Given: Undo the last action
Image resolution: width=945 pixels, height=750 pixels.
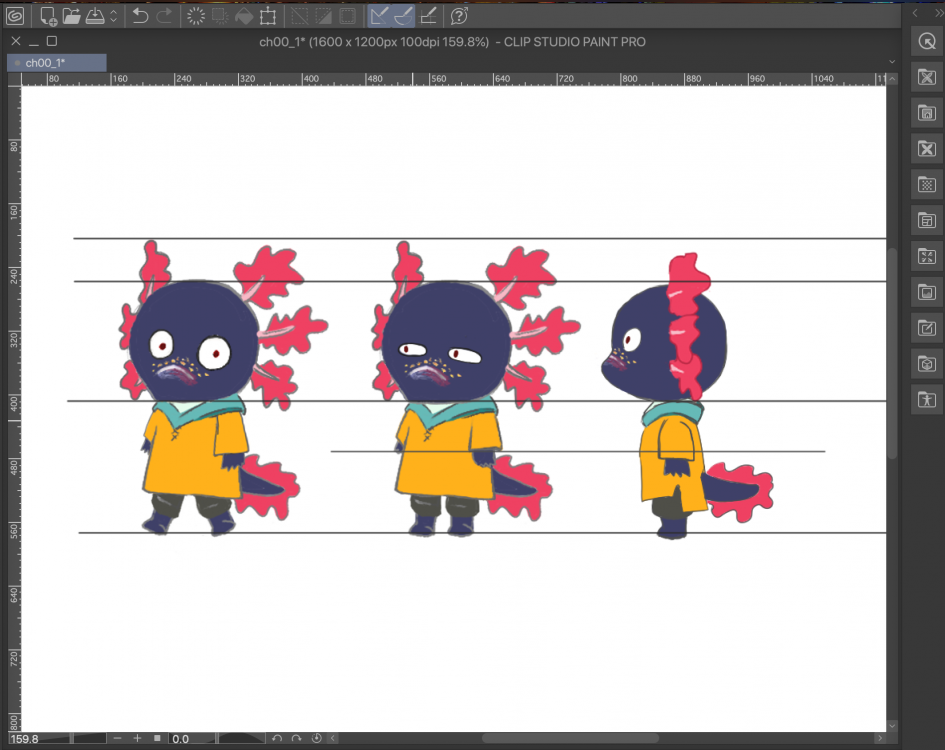Looking at the screenshot, I should [x=140, y=15].
